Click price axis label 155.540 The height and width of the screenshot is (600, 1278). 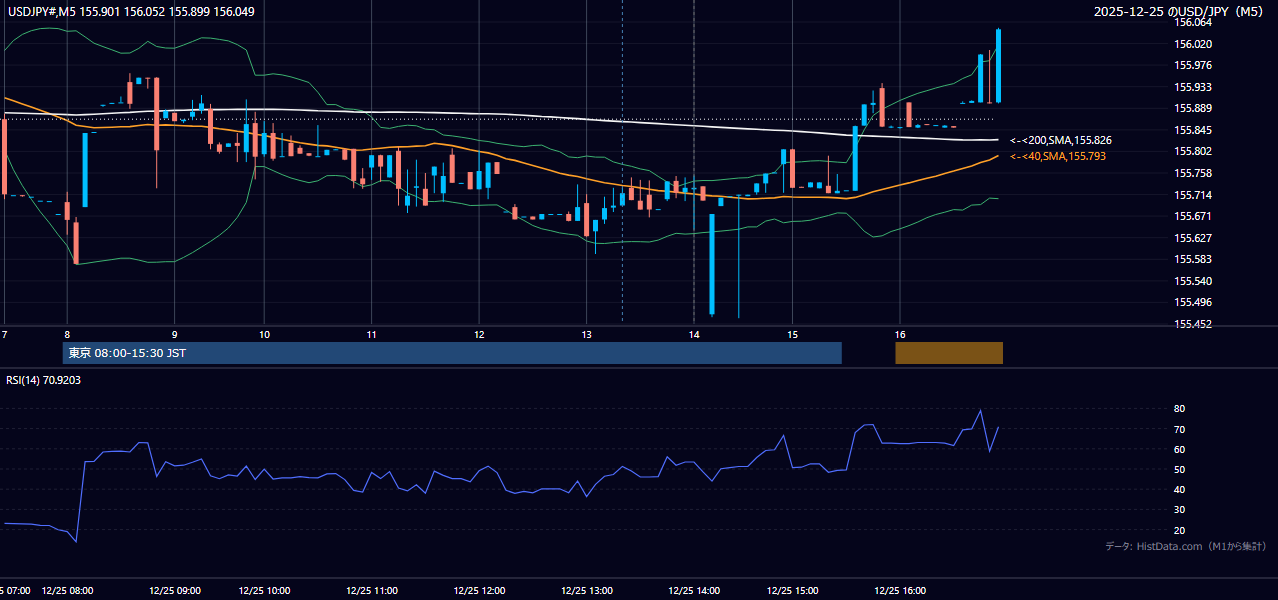pyautogui.click(x=1193, y=281)
